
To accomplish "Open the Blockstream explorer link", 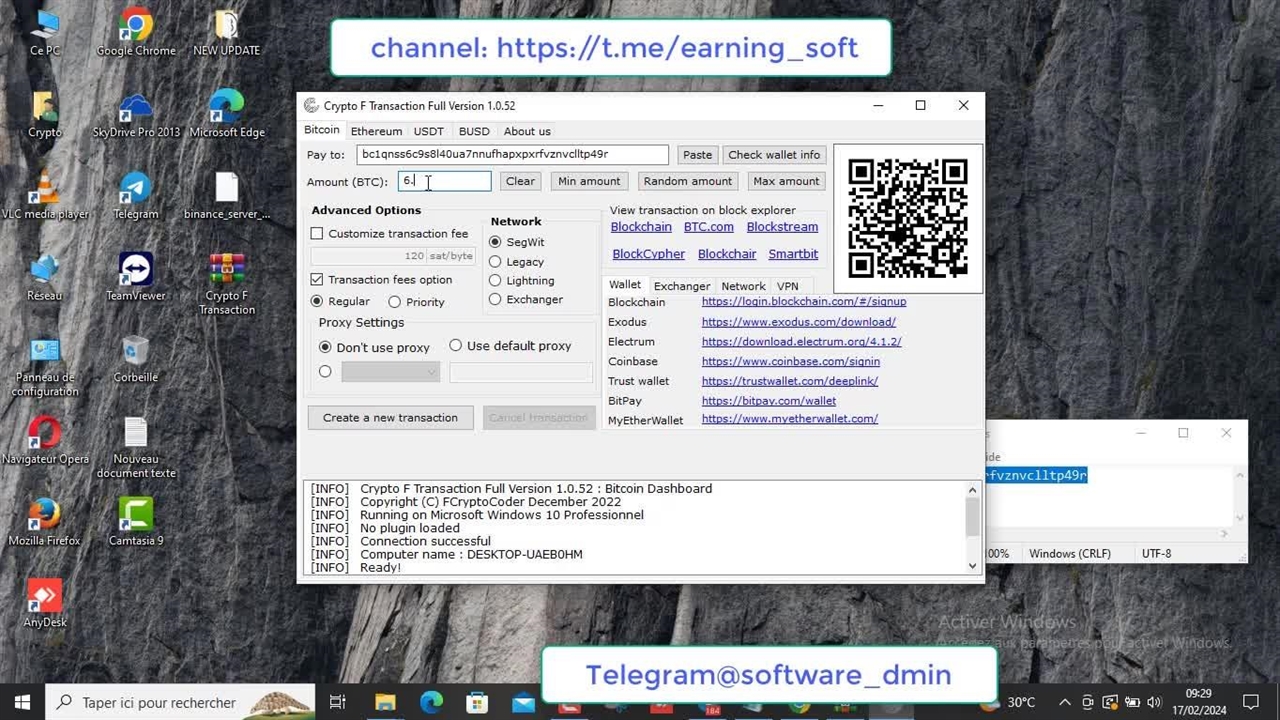I will click(x=782, y=227).
